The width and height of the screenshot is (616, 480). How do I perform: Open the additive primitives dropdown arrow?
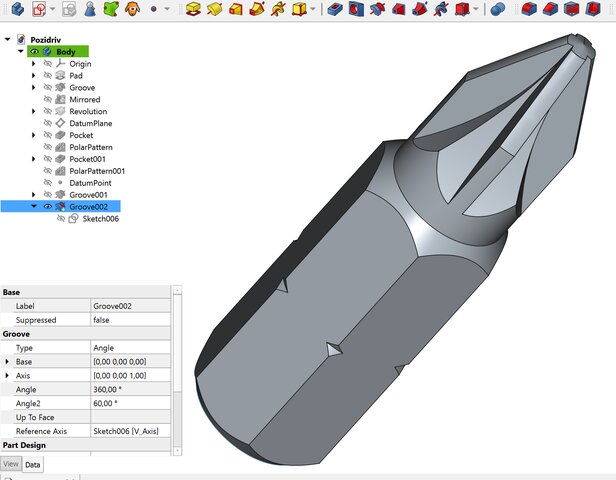(x=313, y=9)
